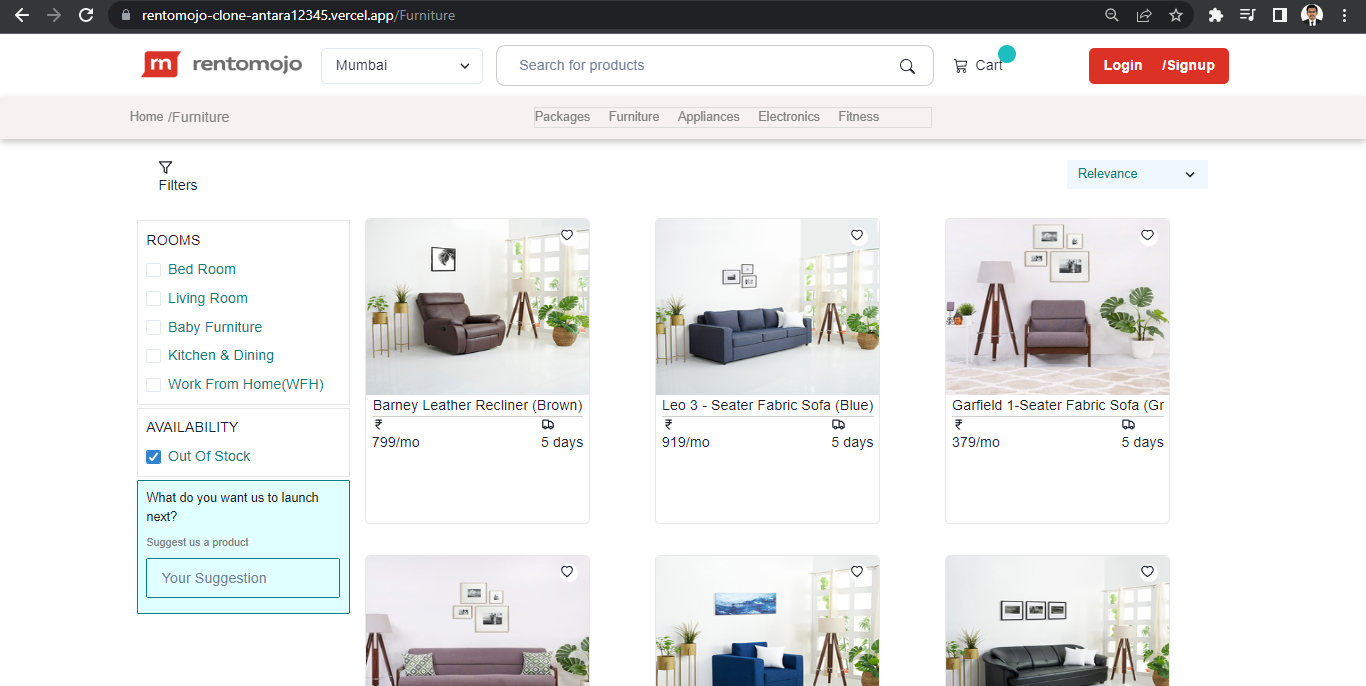Open the Packages category menu
Viewport: 1366px width, 686px height.
562,117
